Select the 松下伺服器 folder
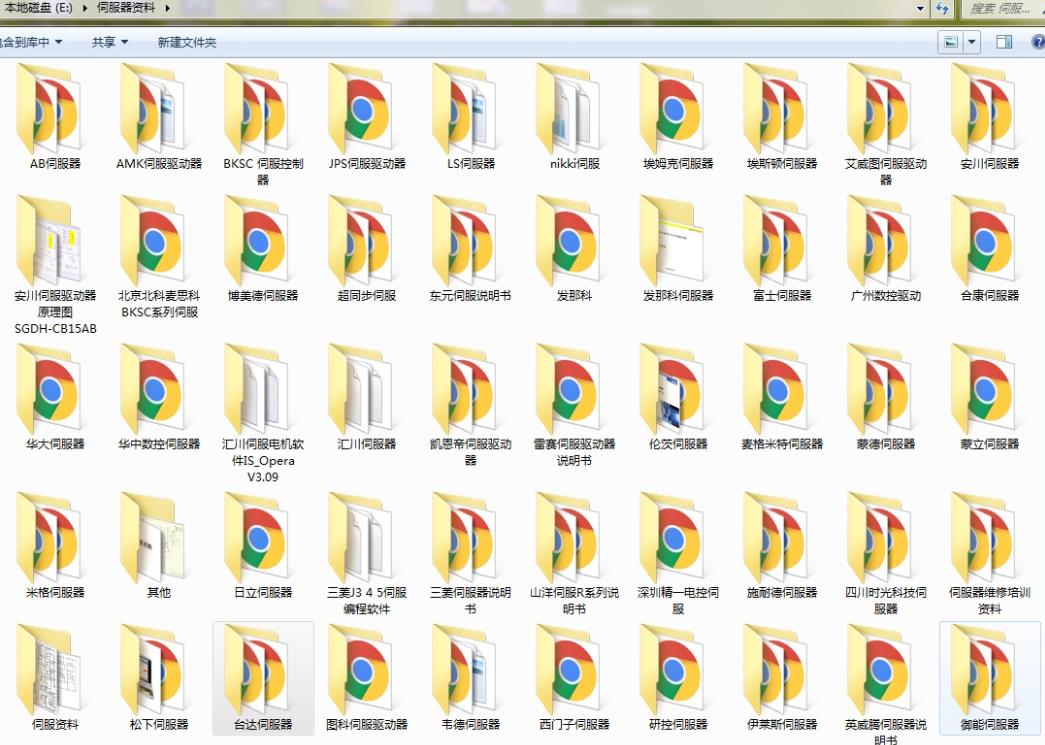 (159, 670)
